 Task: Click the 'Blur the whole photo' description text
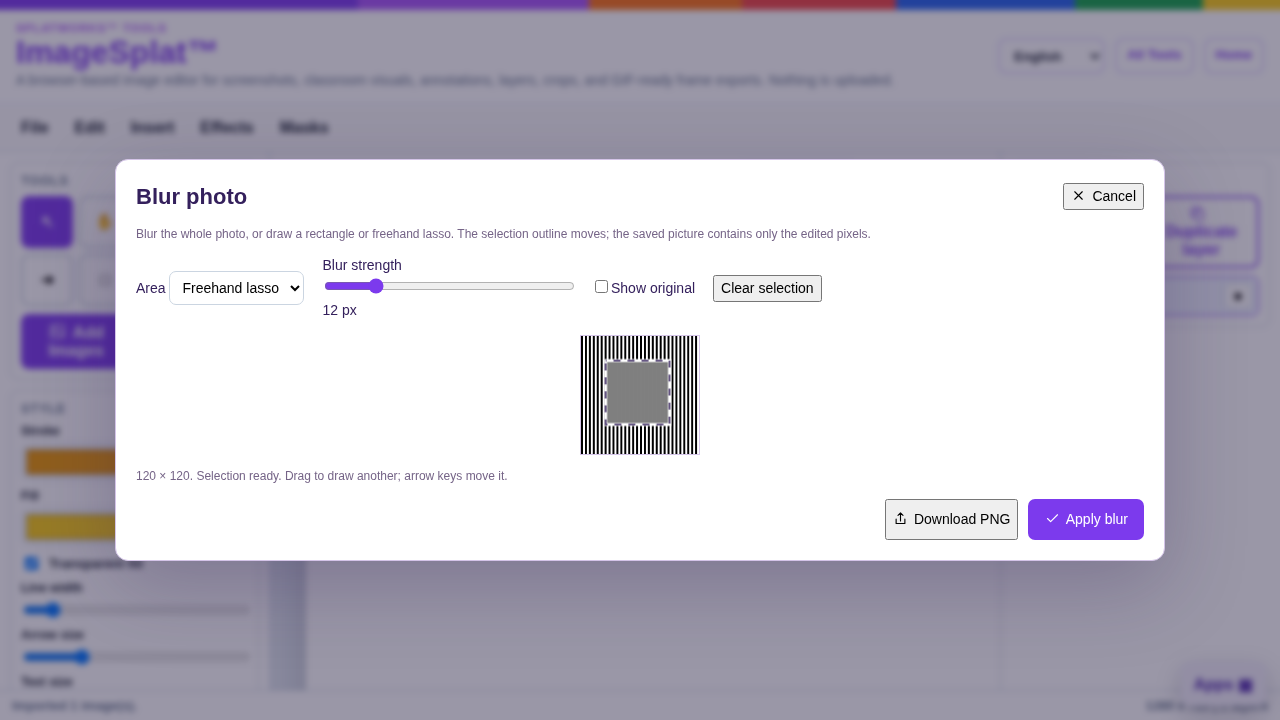pos(503,234)
